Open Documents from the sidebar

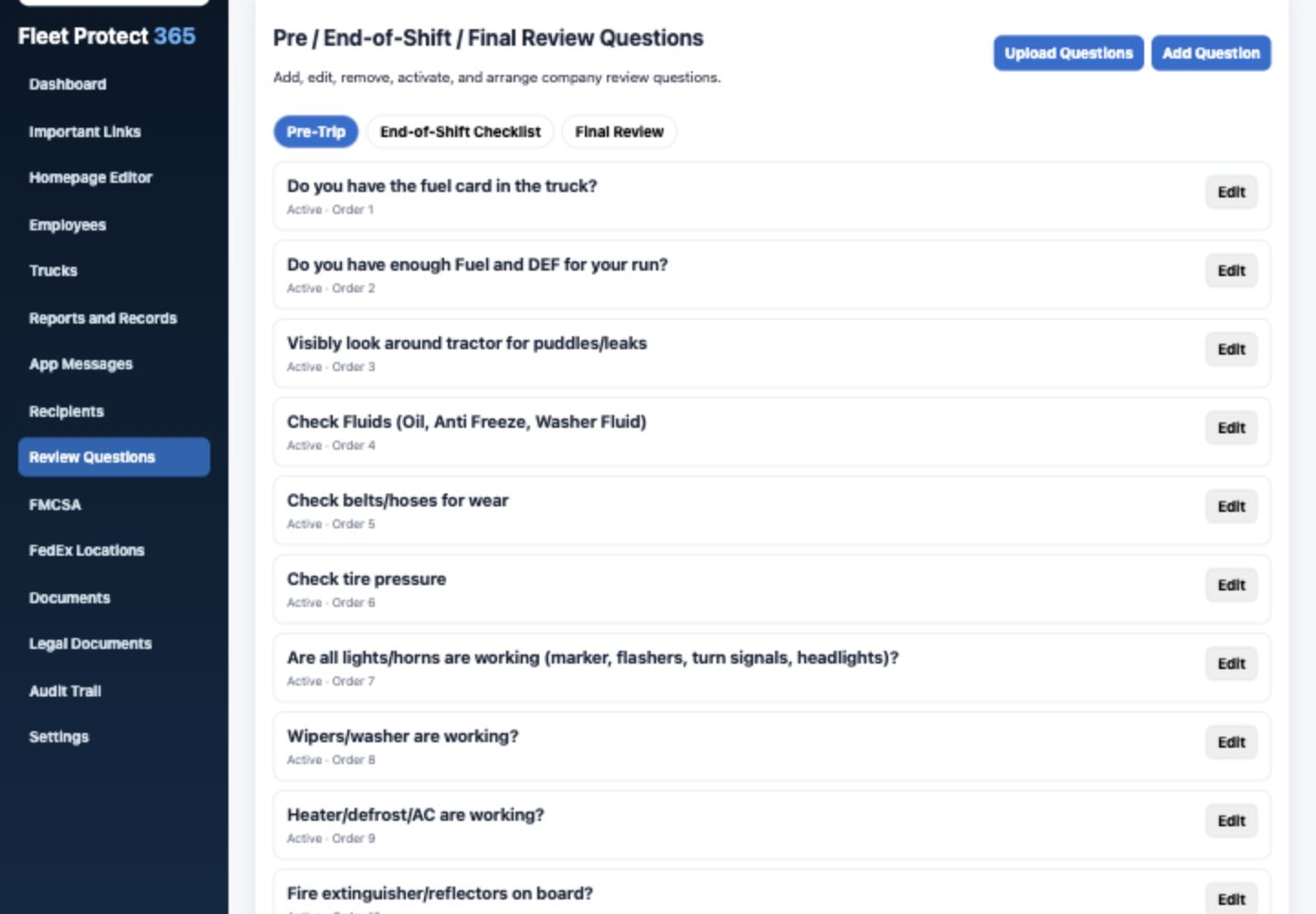point(69,598)
